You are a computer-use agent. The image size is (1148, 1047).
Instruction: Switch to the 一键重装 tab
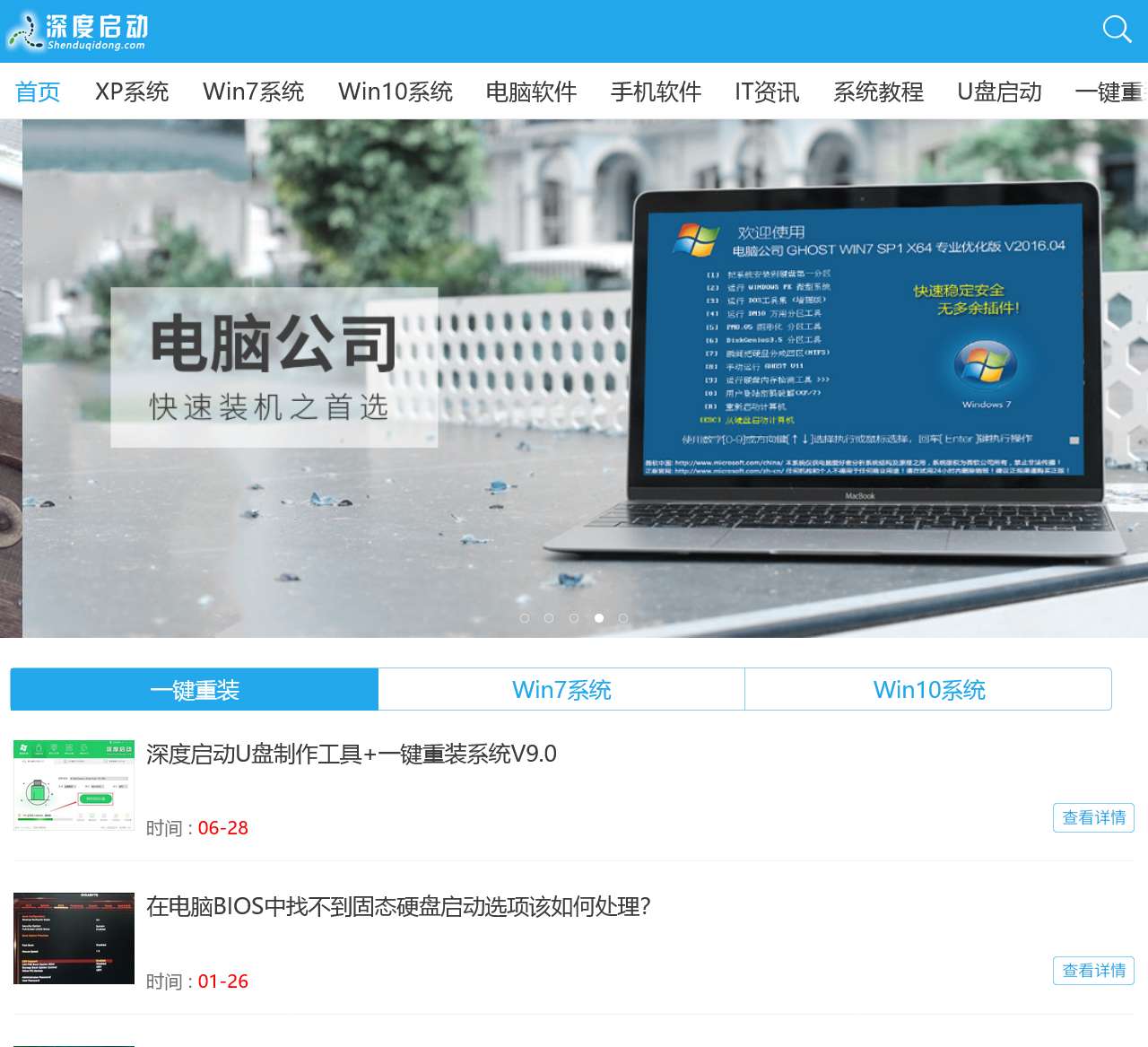point(195,689)
